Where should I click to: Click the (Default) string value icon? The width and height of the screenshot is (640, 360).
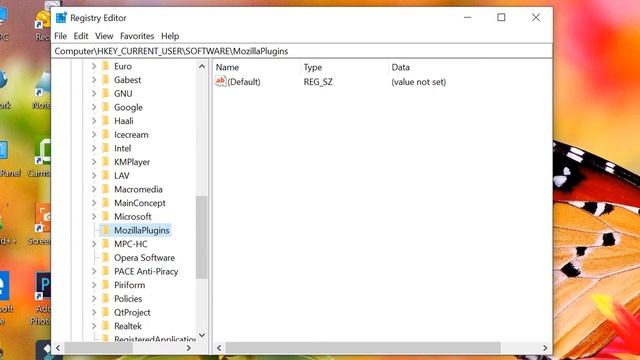(x=220, y=82)
